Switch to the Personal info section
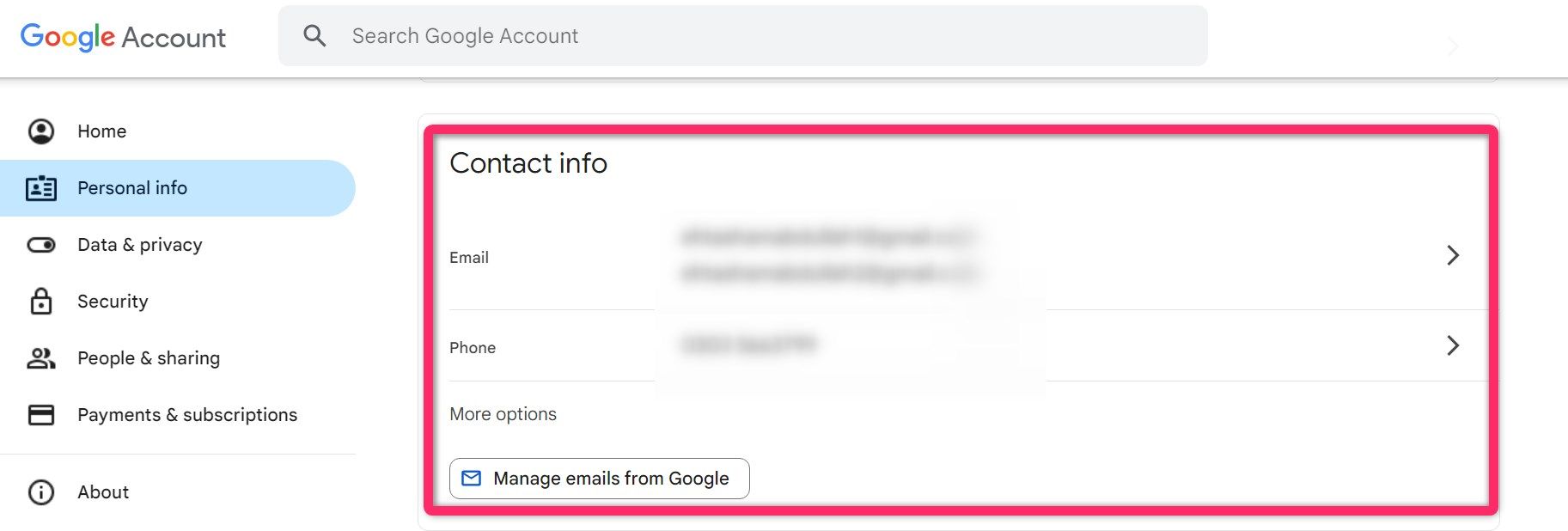The height and width of the screenshot is (531, 1568). pos(131,187)
